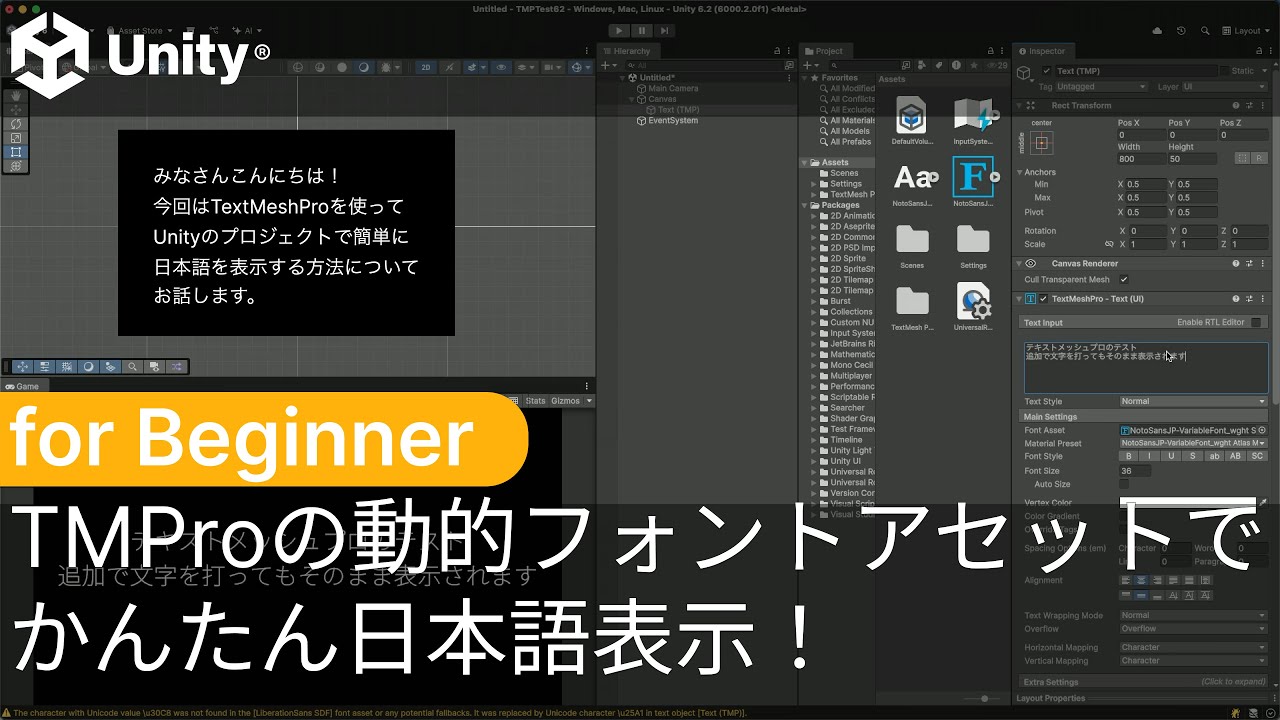Toggle 2D mode in Scene view
The height and width of the screenshot is (720, 1280).
(x=426, y=67)
